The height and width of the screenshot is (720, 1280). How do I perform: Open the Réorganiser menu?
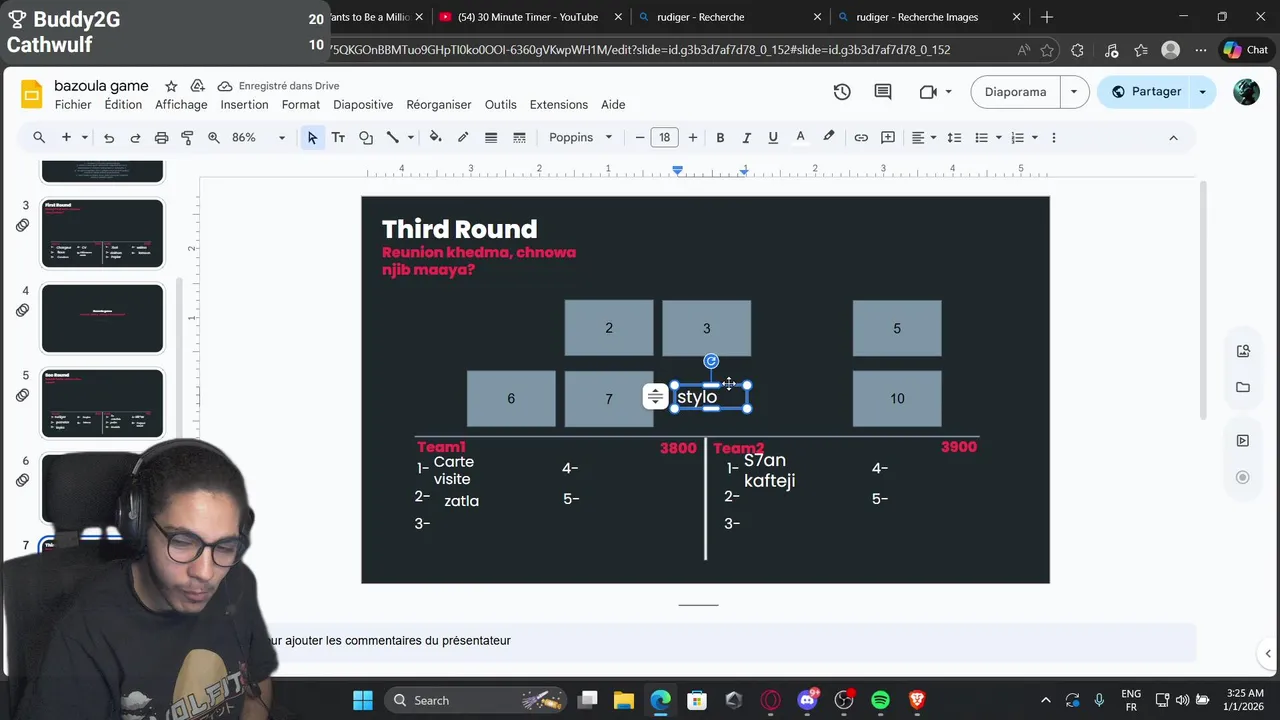click(439, 105)
